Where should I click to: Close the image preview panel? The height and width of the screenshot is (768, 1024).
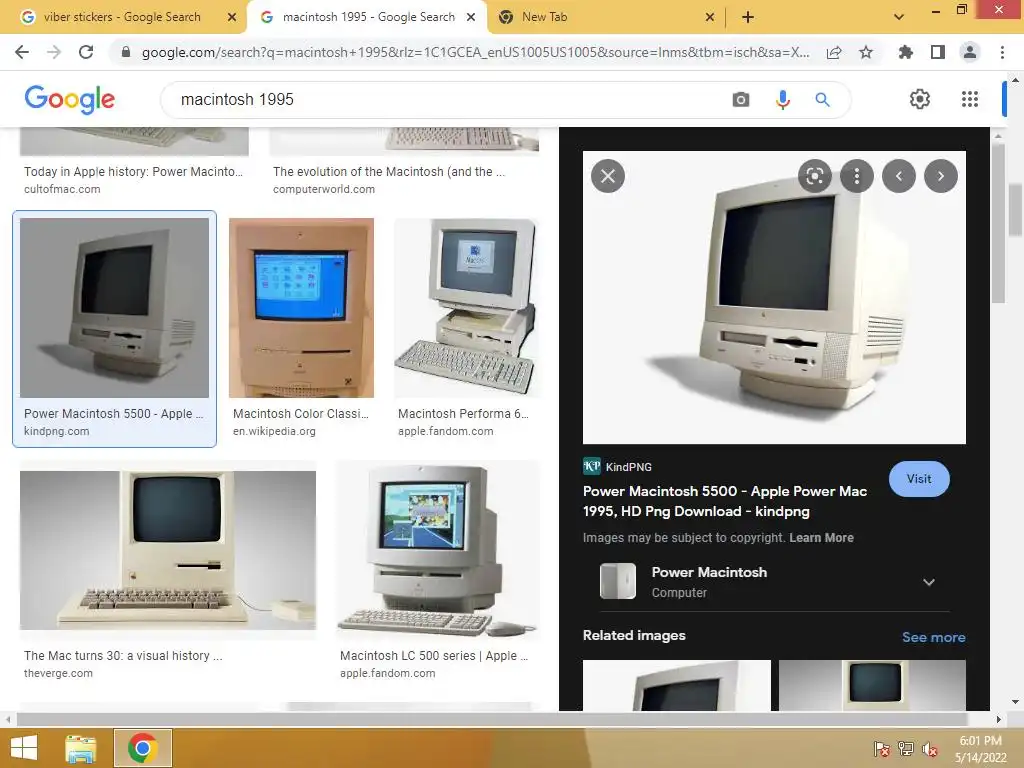pyautogui.click(x=608, y=176)
